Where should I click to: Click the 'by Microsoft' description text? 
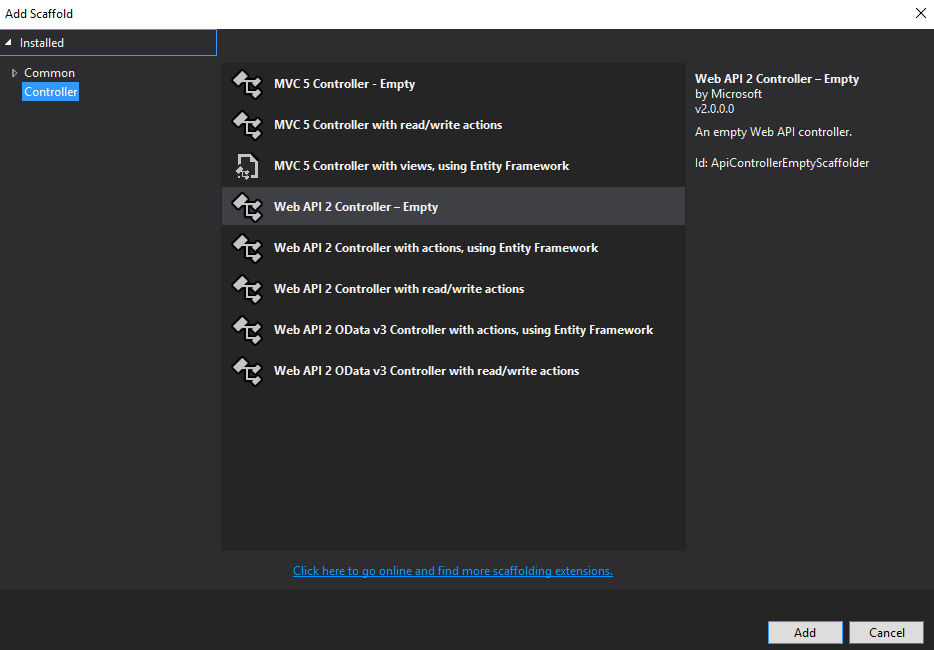pyautogui.click(x=728, y=94)
